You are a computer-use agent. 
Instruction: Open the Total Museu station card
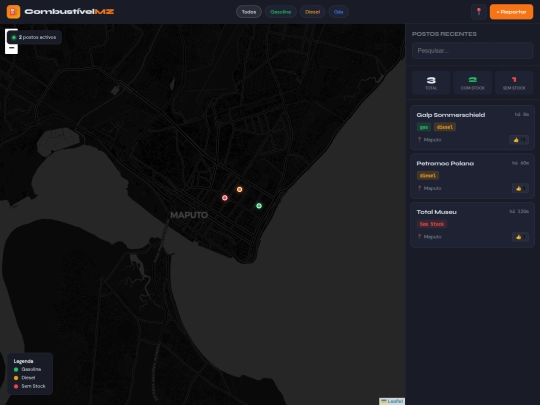pyautogui.click(x=472, y=225)
